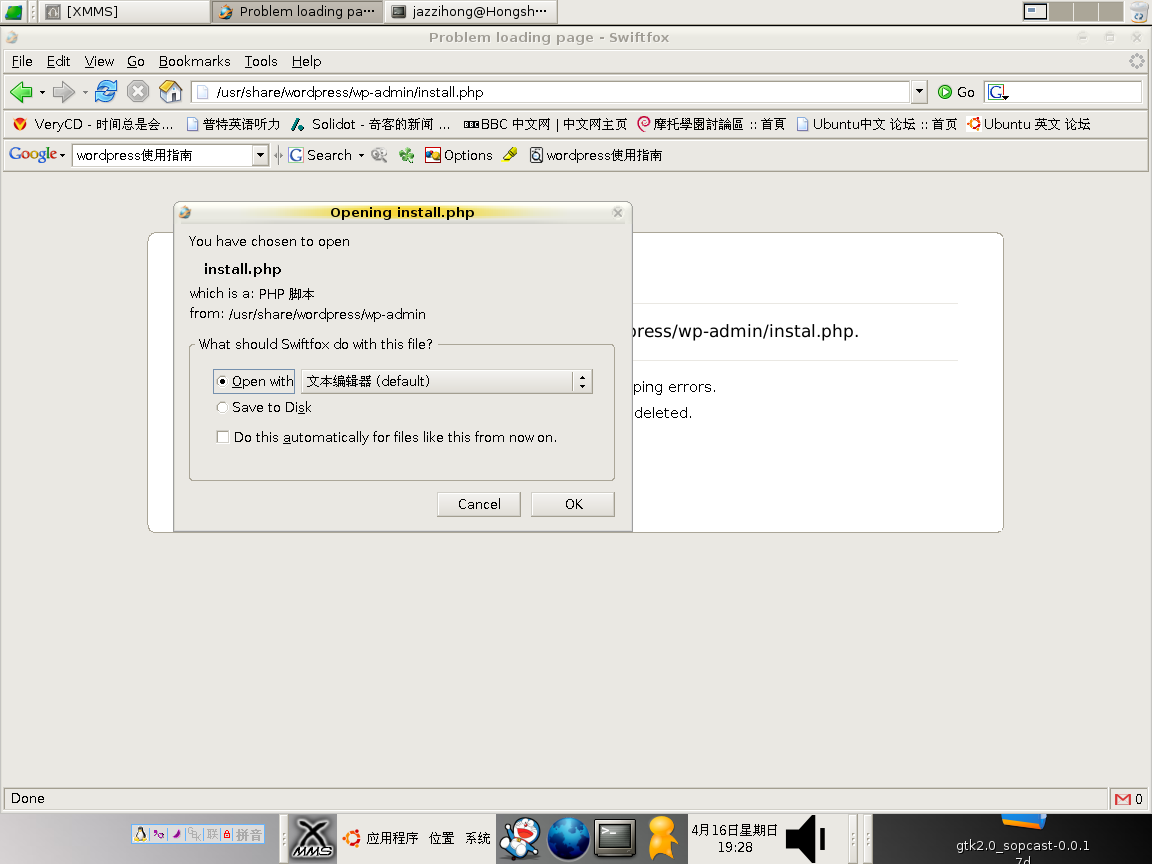
Task: Open the 系统 panel menu
Action: 478,838
